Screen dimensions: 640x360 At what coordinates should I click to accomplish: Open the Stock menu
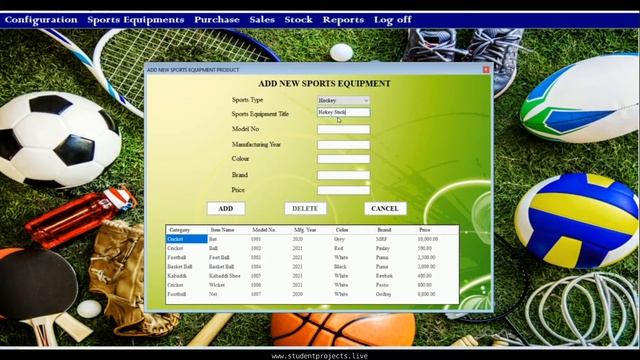(298, 20)
